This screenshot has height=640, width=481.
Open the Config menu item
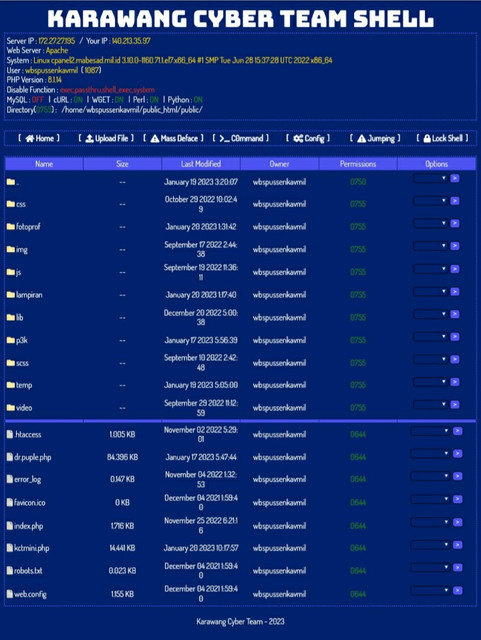(308, 138)
